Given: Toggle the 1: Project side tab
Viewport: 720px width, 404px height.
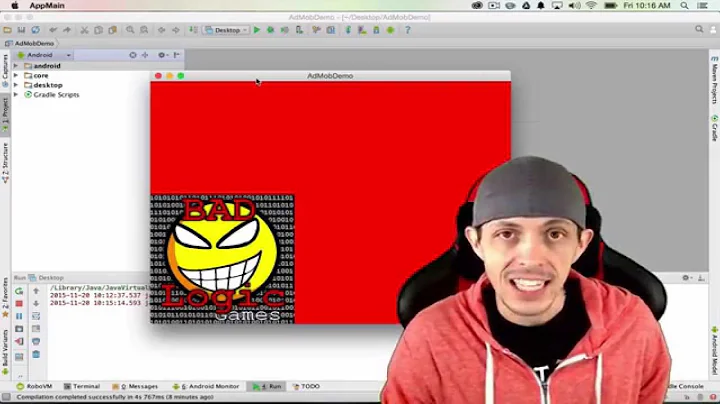Looking at the screenshot, I should pyautogui.click(x=5, y=115).
